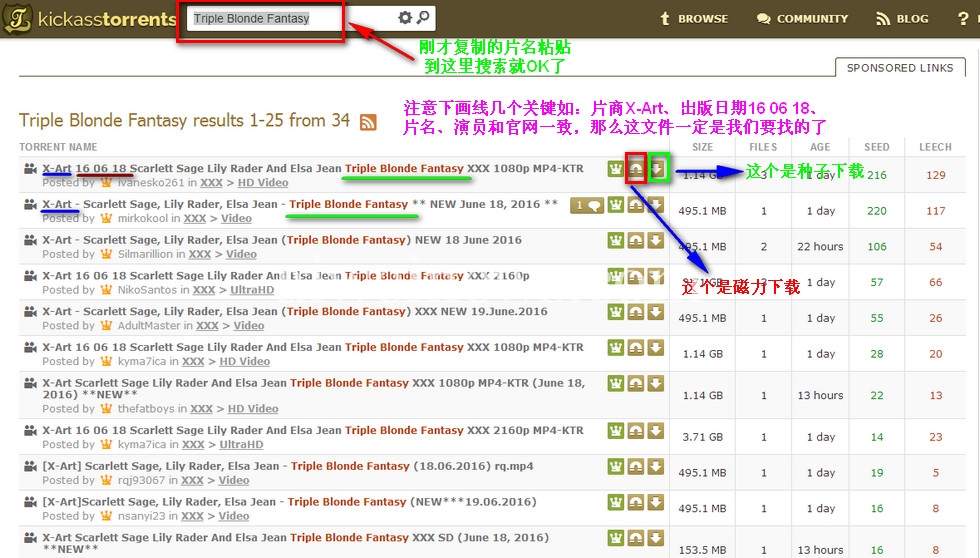980x558 pixels.
Task: Click the search input field
Action: point(294,18)
